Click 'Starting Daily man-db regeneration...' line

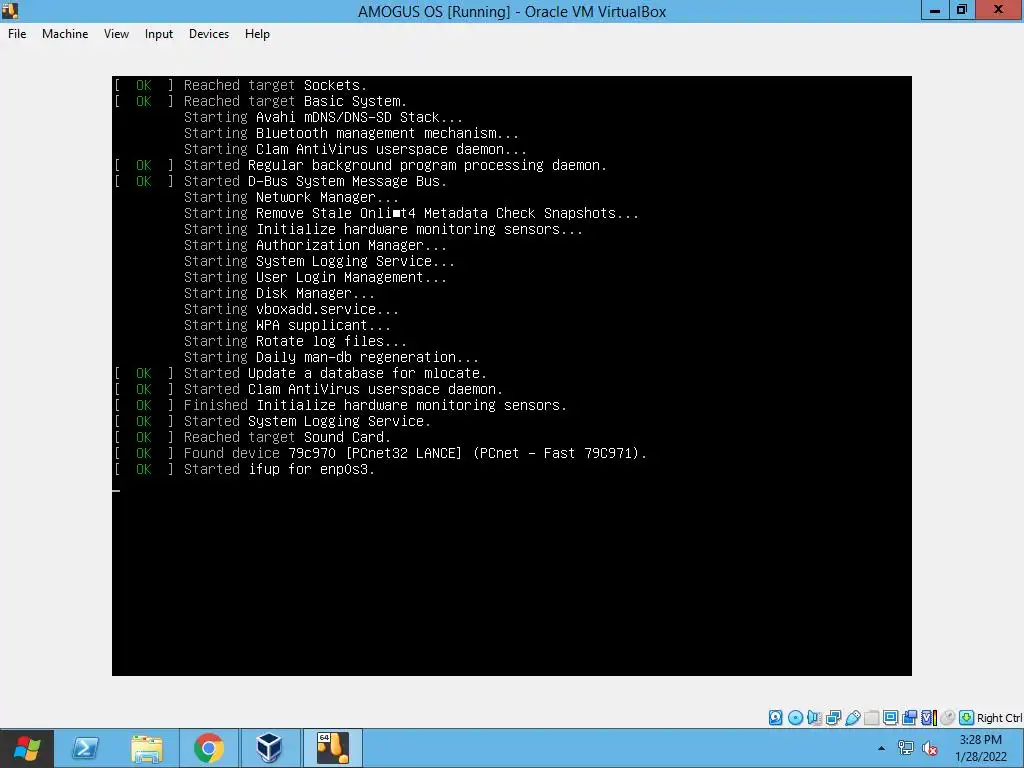(x=331, y=357)
